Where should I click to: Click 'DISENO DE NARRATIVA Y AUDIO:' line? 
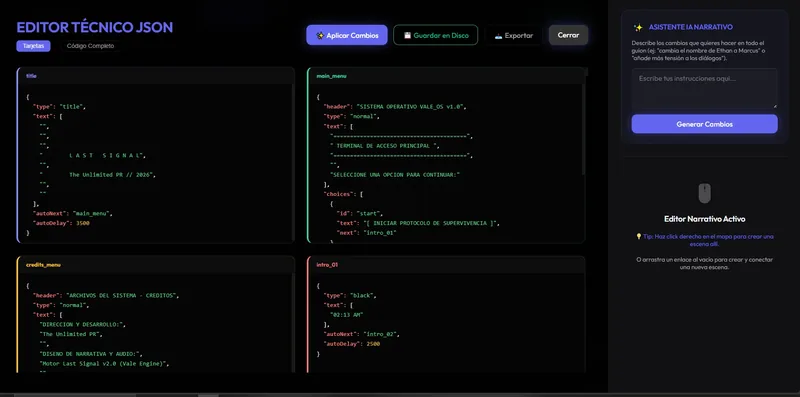coord(91,354)
